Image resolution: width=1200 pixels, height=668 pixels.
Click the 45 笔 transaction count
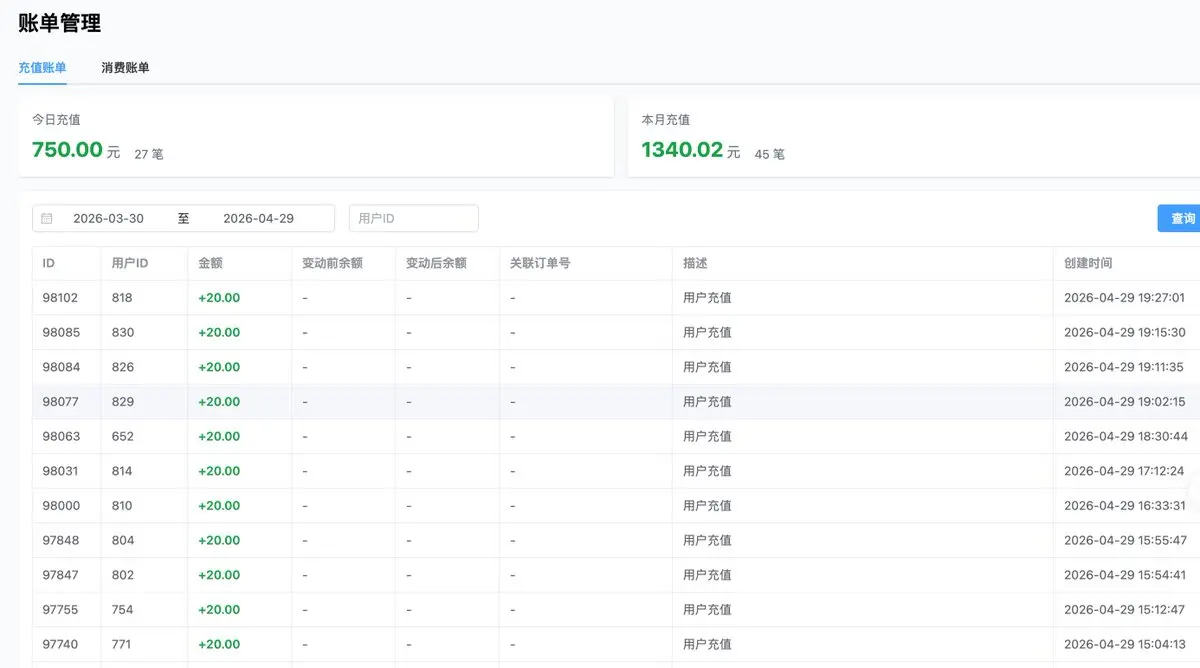pyautogui.click(x=770, y=154)
